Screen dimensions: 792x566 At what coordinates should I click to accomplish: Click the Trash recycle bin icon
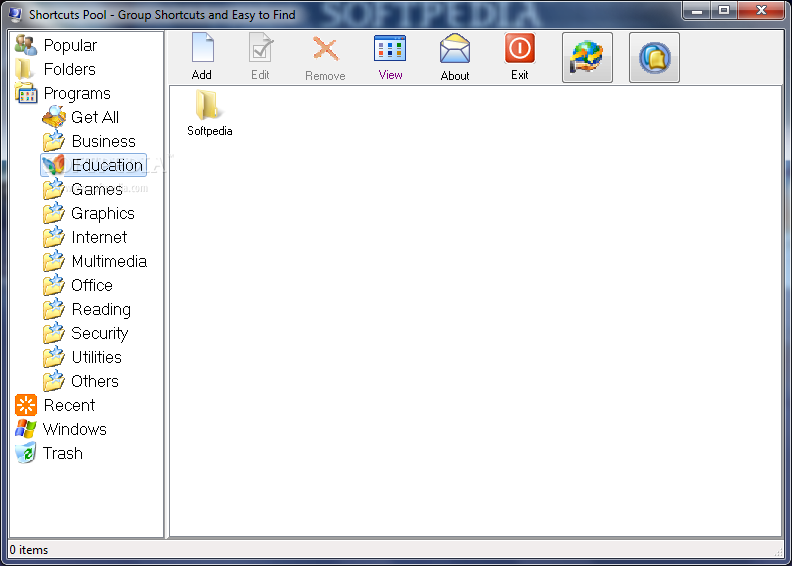pyautogui.click(x=25, y=453)
